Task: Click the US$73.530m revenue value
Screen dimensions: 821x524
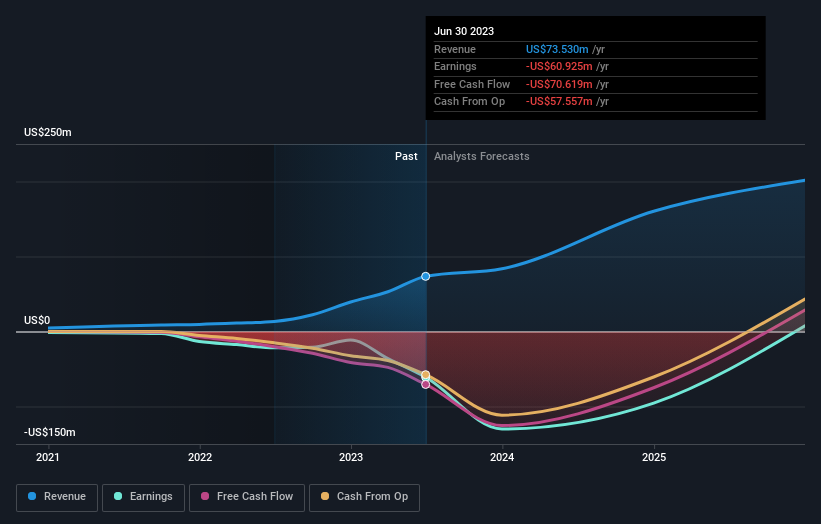Action: (x=557, y=49)
